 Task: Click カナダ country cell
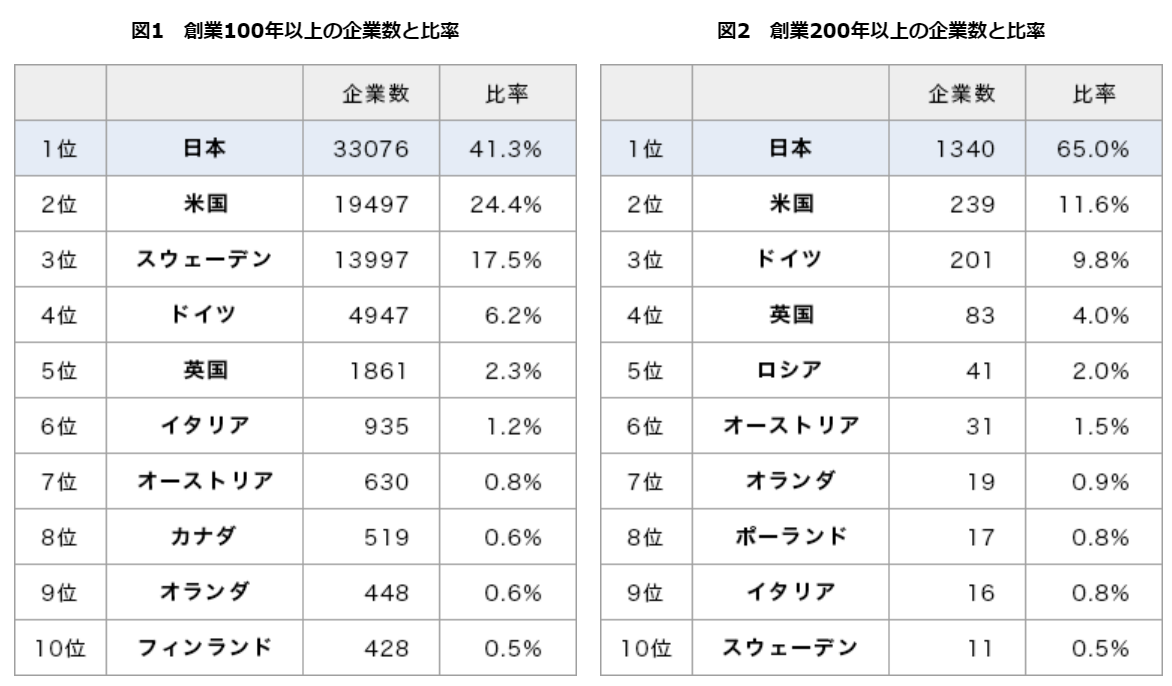pyautogui.click(x=205, y=538)
